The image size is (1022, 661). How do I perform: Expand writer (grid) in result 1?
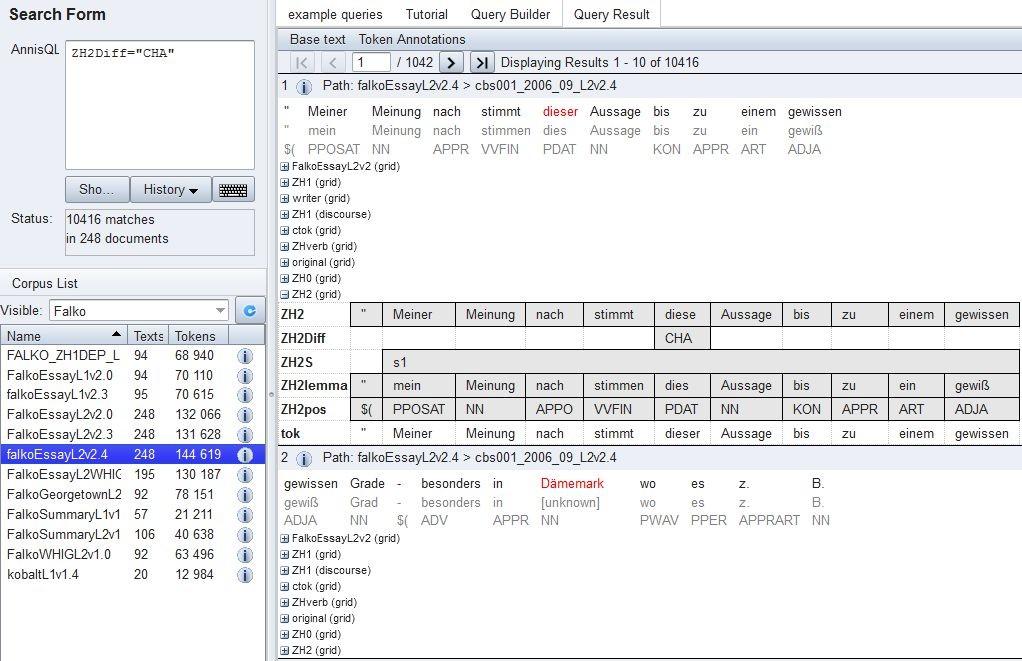(285, 198)
